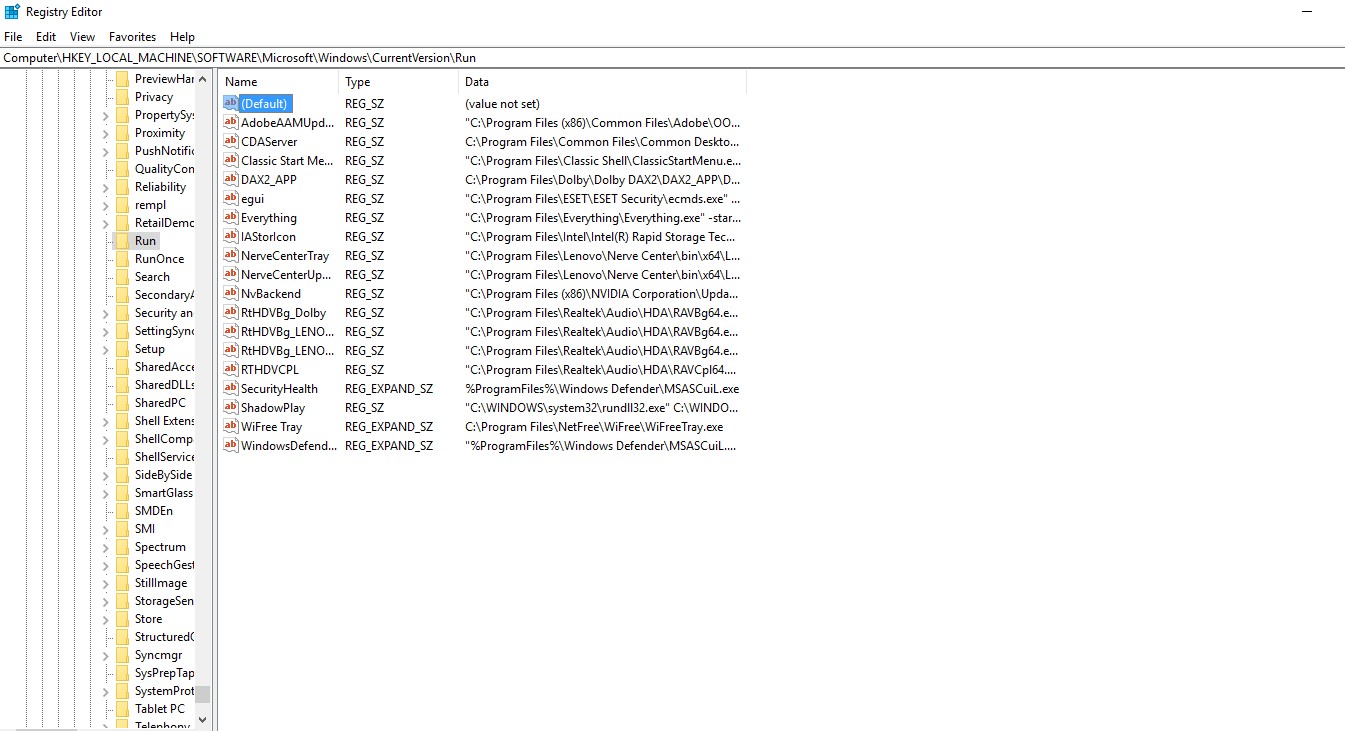The image size is (1345, 731).
Task: Click the tree pane scrollbar down arrow
Action: (203, 719)
